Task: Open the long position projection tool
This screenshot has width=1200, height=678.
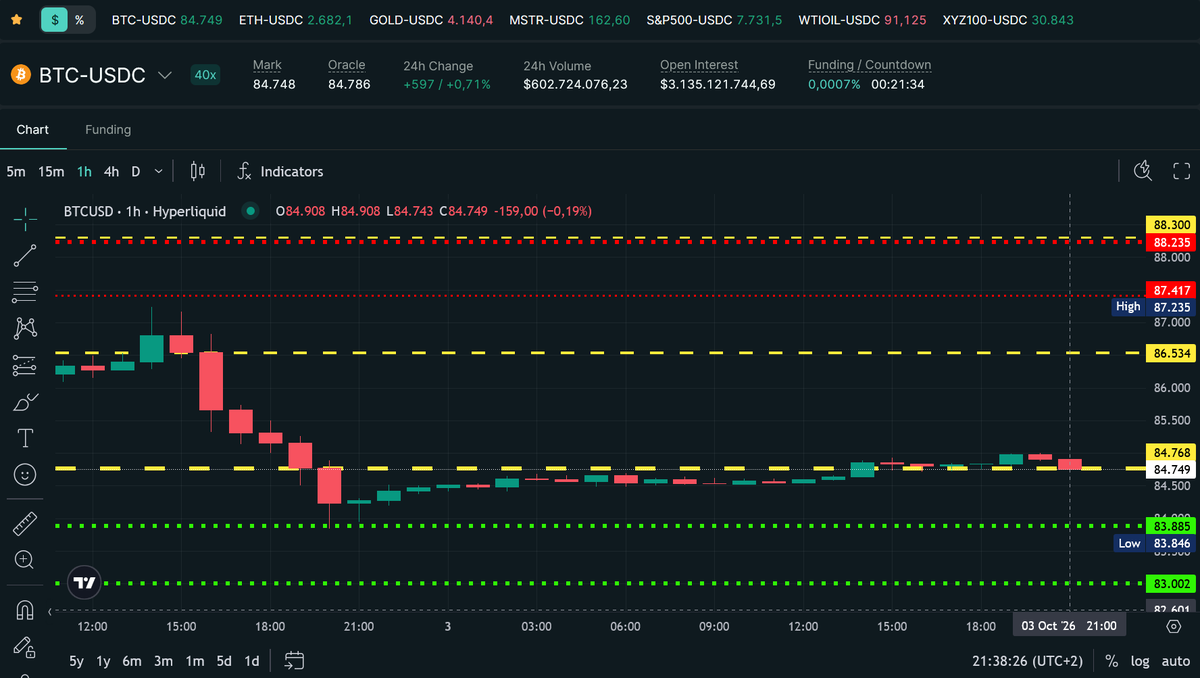Action: [x=25, y=365]
